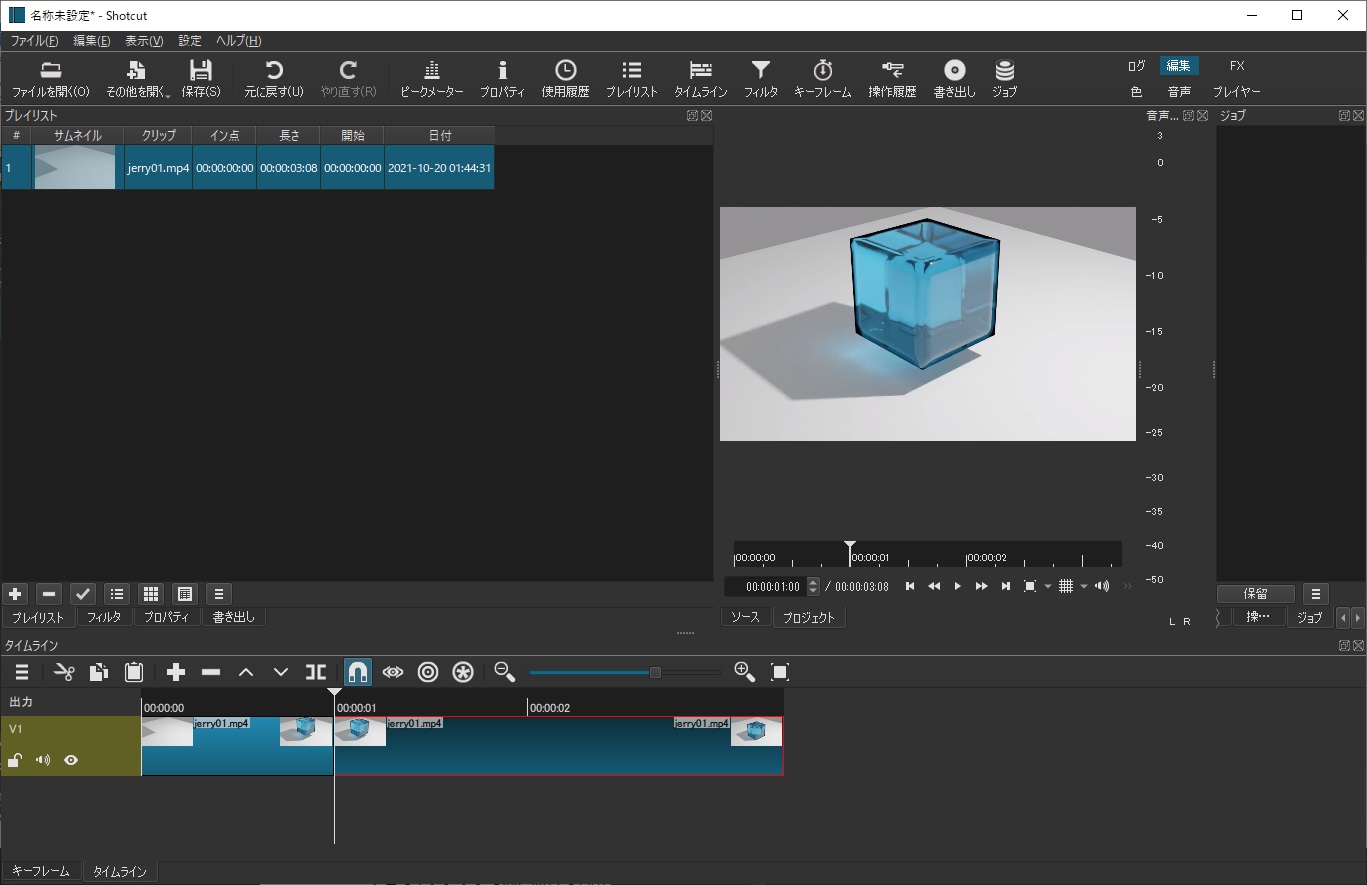Viewport: 1367px width, 885px height.
Task: Open ヘルプ(H) menu
Action: (x=239, y=41)
